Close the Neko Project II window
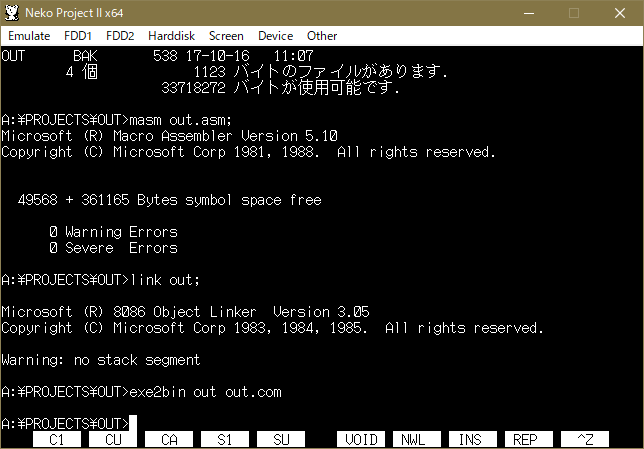The height and width of the screenshot is (449, 644). pyautogui.click(x=620, y=13)
